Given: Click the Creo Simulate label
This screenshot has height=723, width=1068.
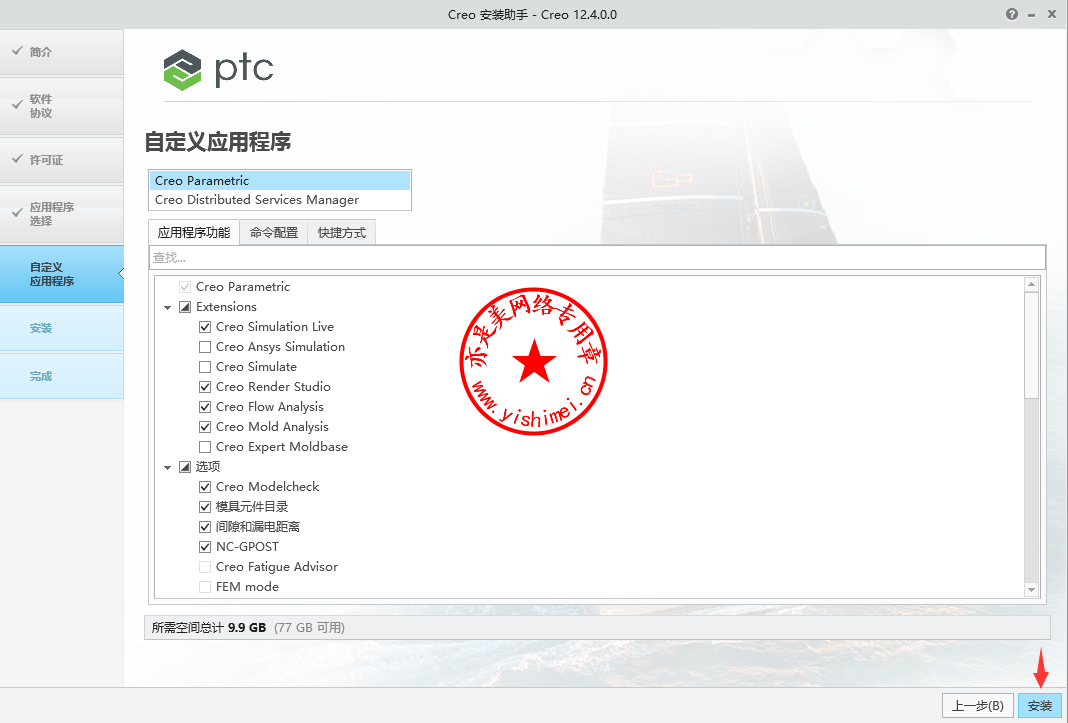Looking at the screenshot, I should 256,367.
